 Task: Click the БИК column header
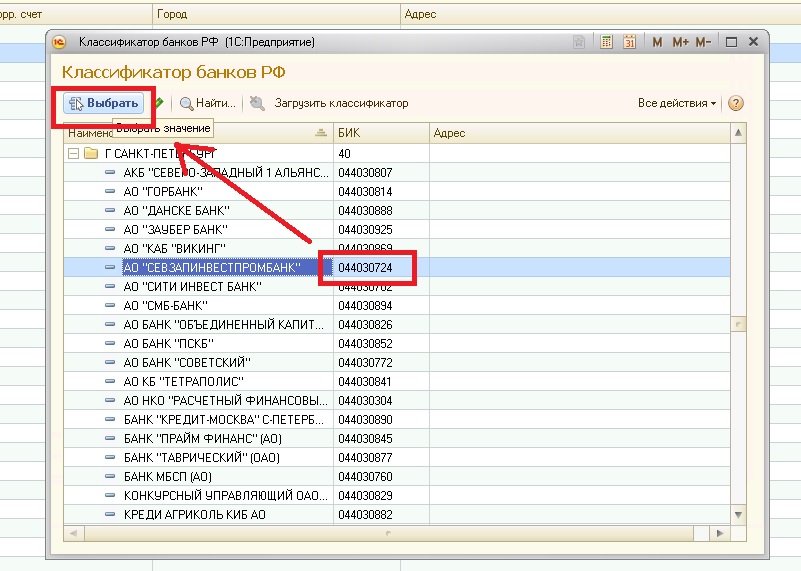point(381,133)
